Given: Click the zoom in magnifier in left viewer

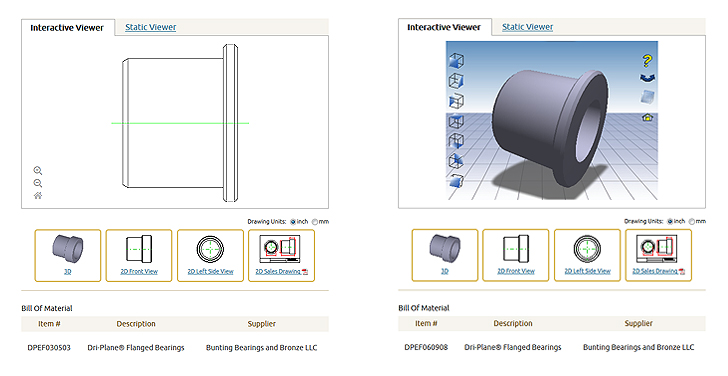Looking at the screenshot, I should 38,170.
